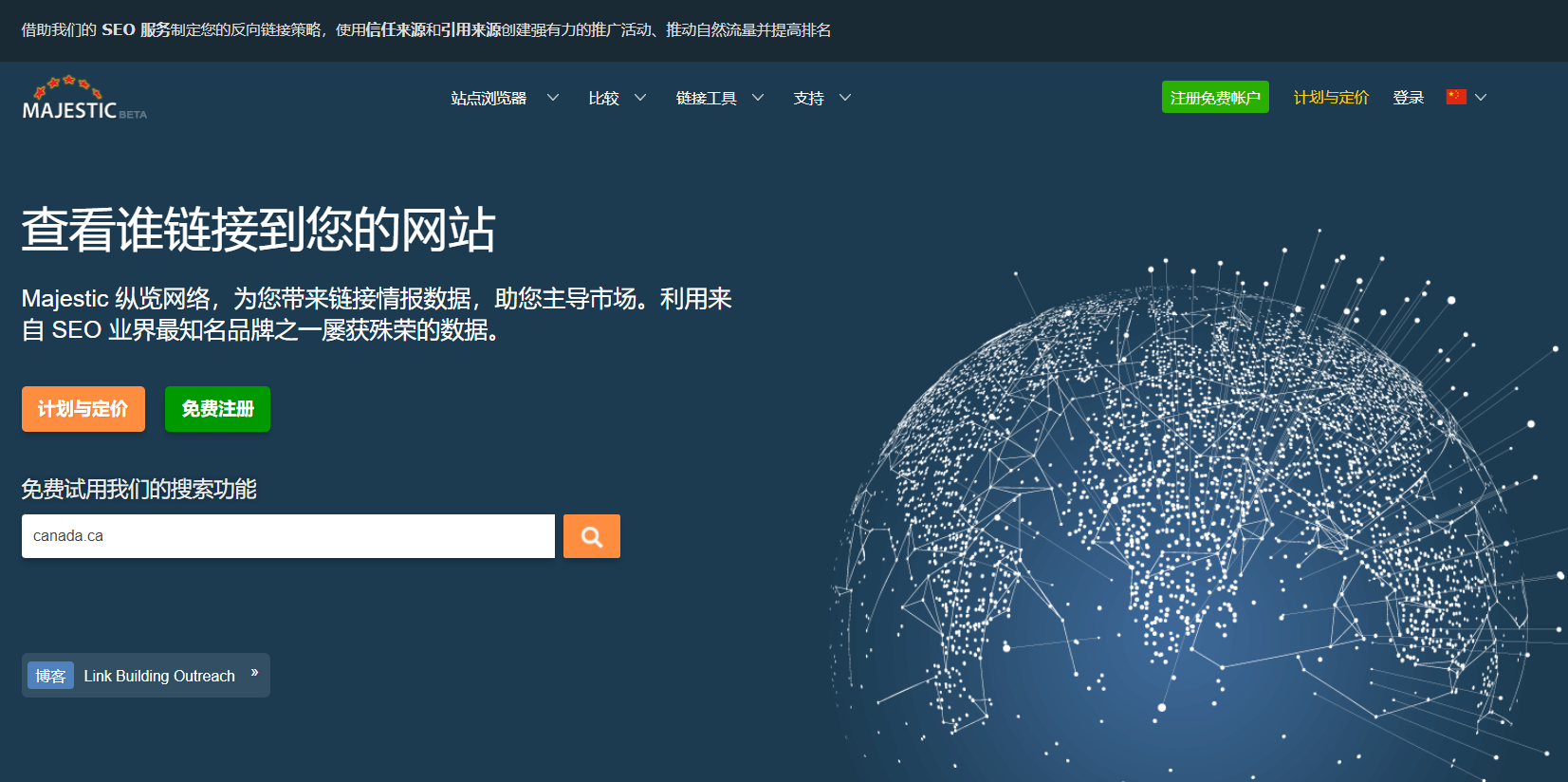Open the Link Building Outreach blog link
The width and height of the screenshot is (1568, 782).
(159, 676)
